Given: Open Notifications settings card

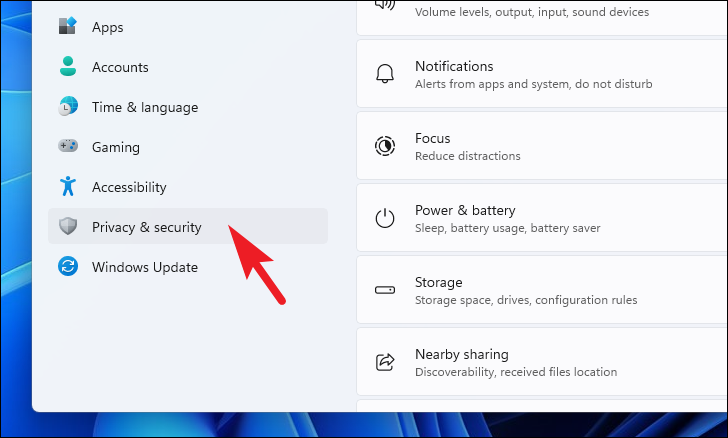Looking at the screenshot, I should [541, 74].
